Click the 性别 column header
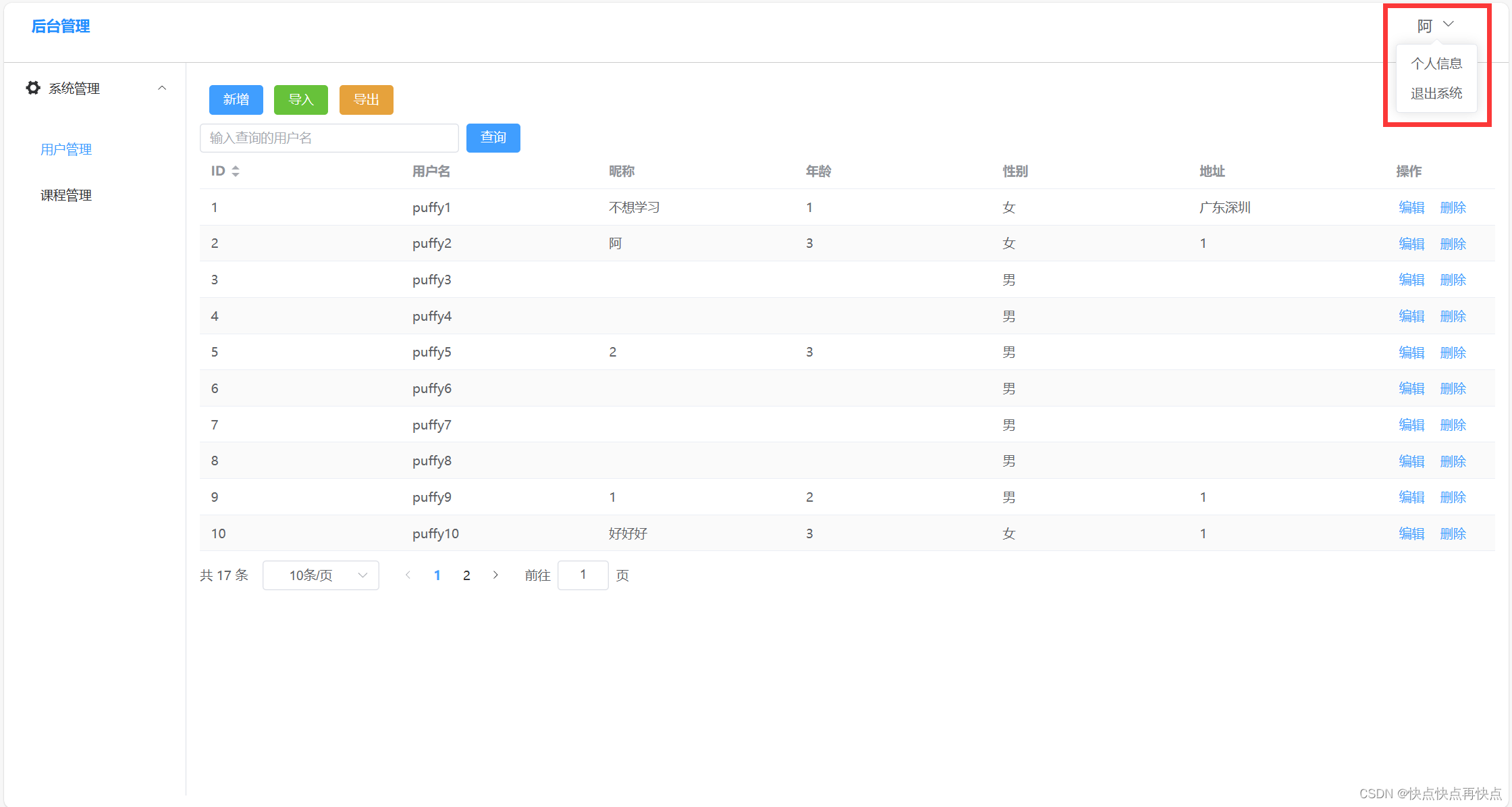The height and width of the screenshot is (807, 1512). point(1015,172)
